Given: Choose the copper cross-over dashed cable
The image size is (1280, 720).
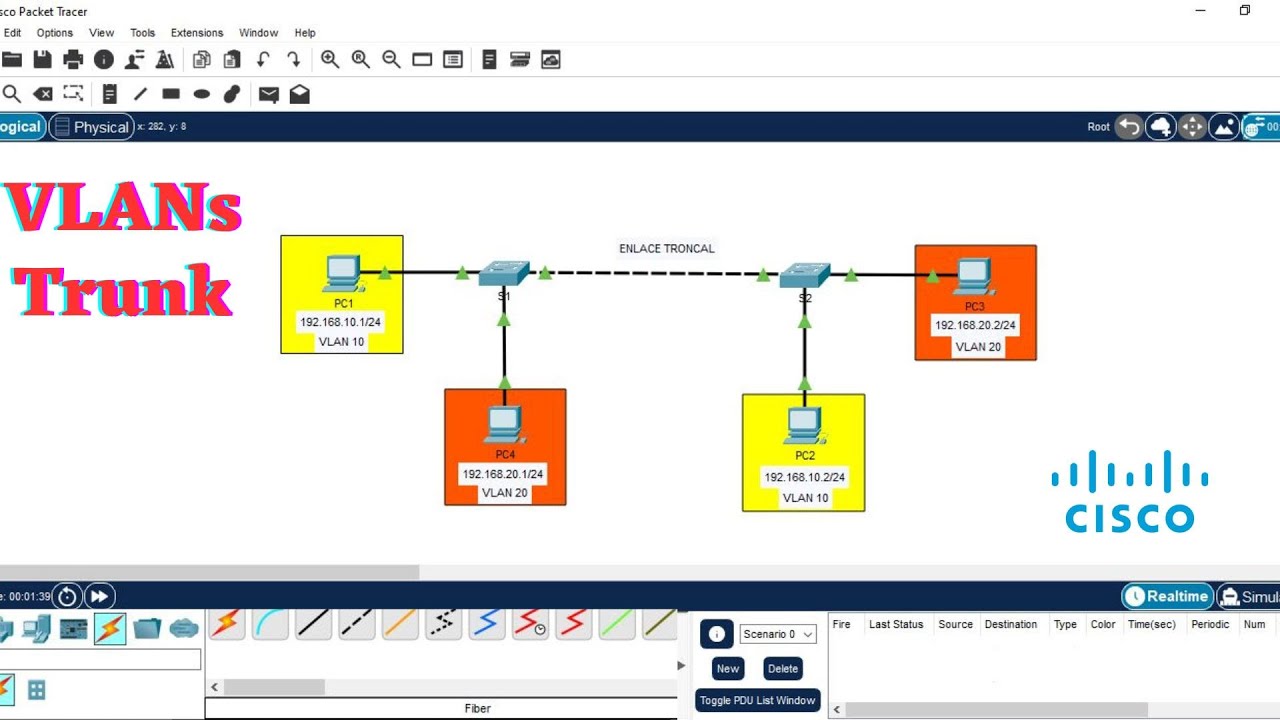Looking at the screenshot, I should coord(357,624).
